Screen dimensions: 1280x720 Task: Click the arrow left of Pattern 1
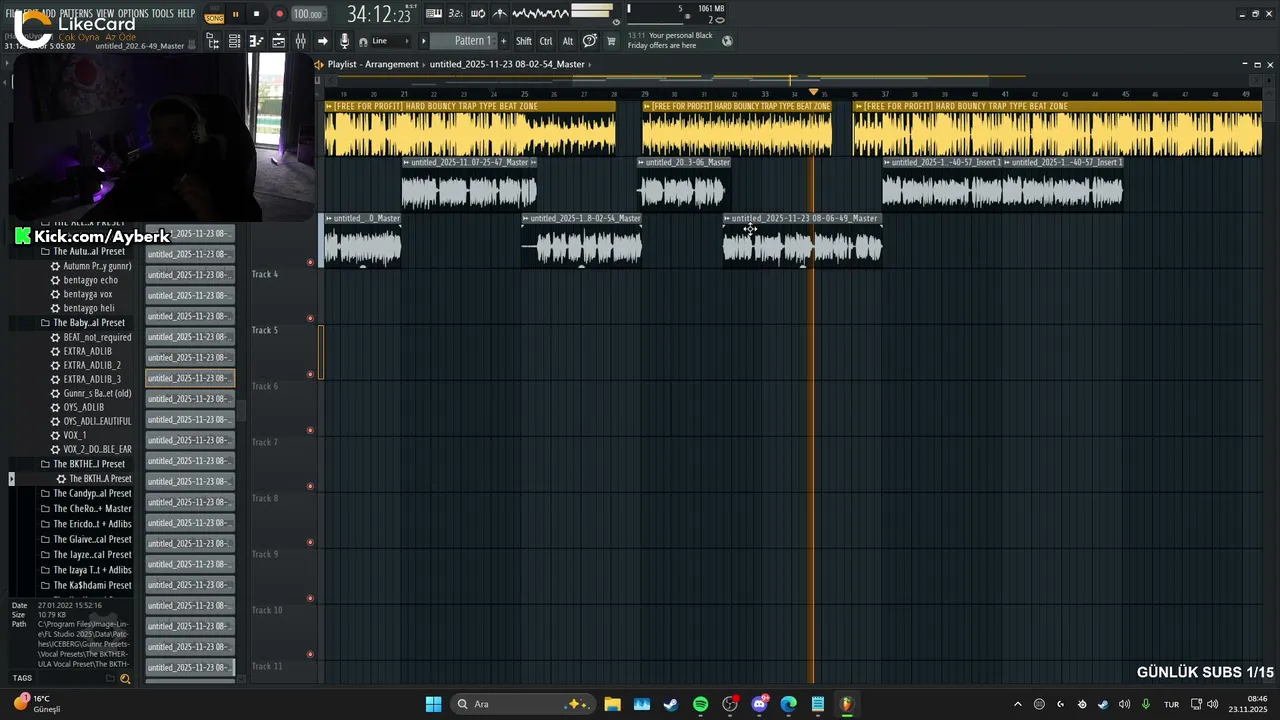coord(423,41)
